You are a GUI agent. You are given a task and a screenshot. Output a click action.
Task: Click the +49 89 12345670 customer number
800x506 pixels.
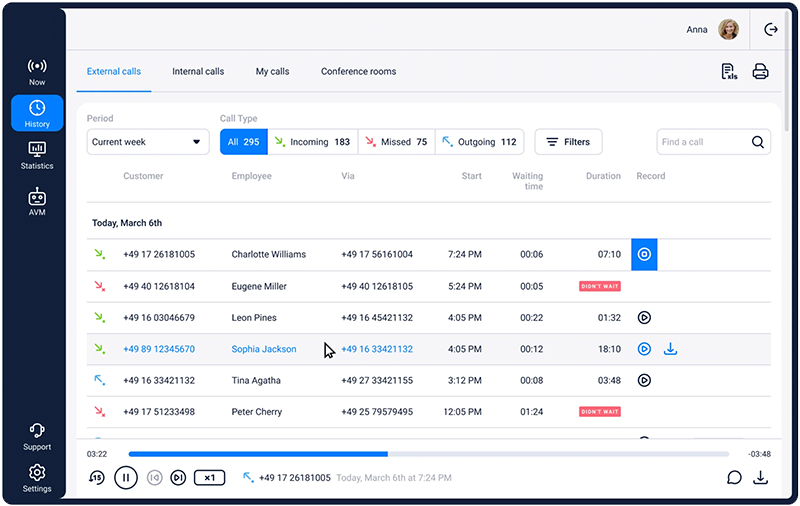click(x=159, y=349)
